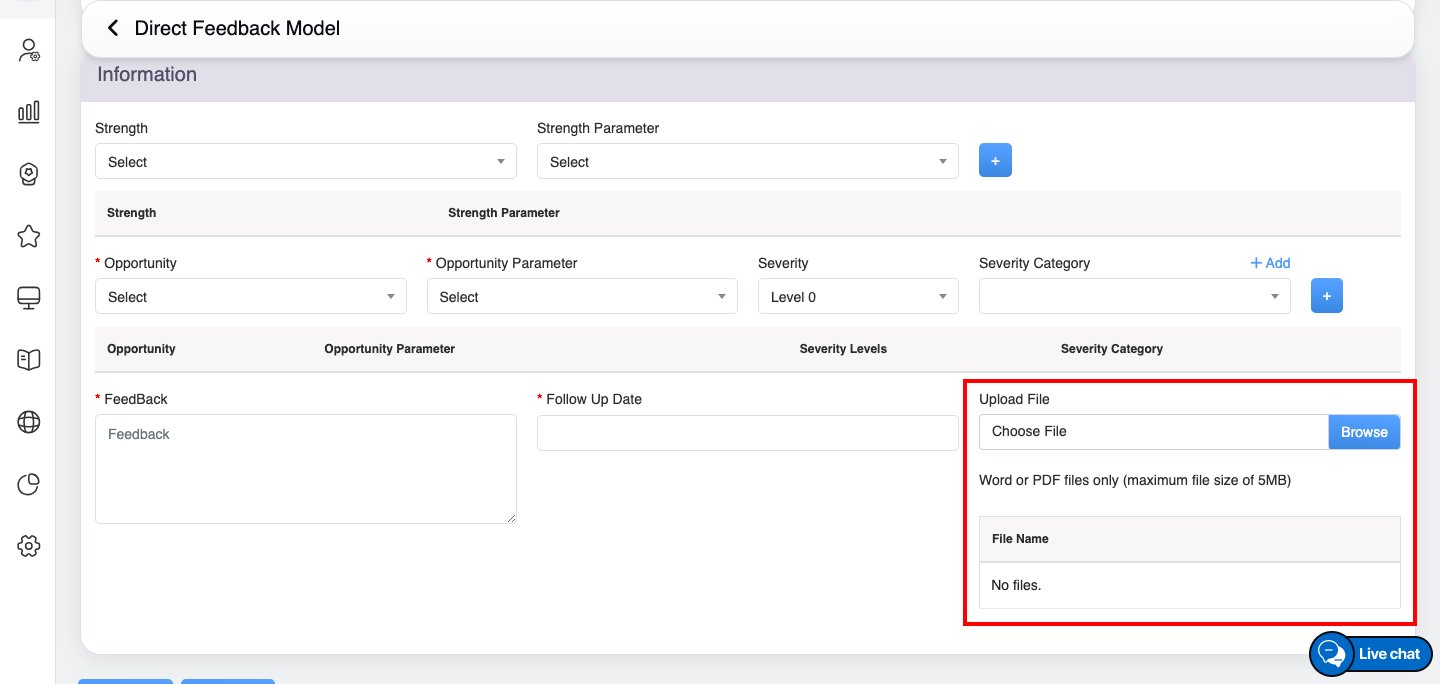Viewport: 1440px width, 684px height.
Task: Open the Severity Level 0 dropdown
Action: click(x=857, y=297)
